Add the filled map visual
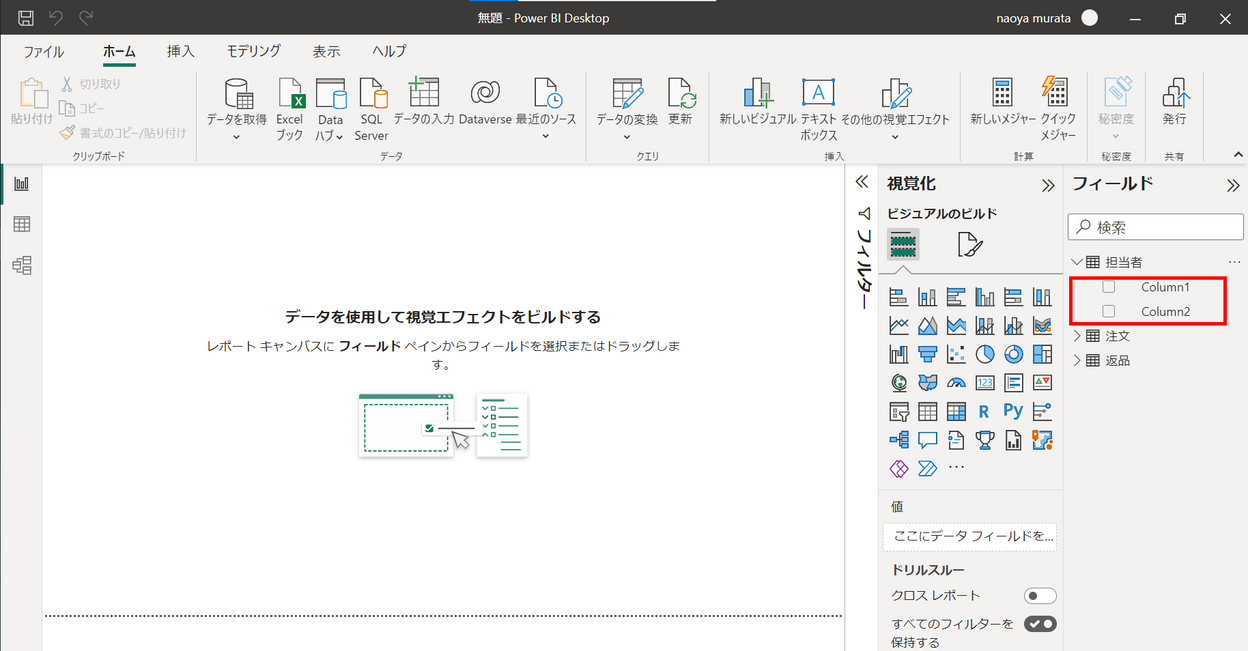 point(927,383)
